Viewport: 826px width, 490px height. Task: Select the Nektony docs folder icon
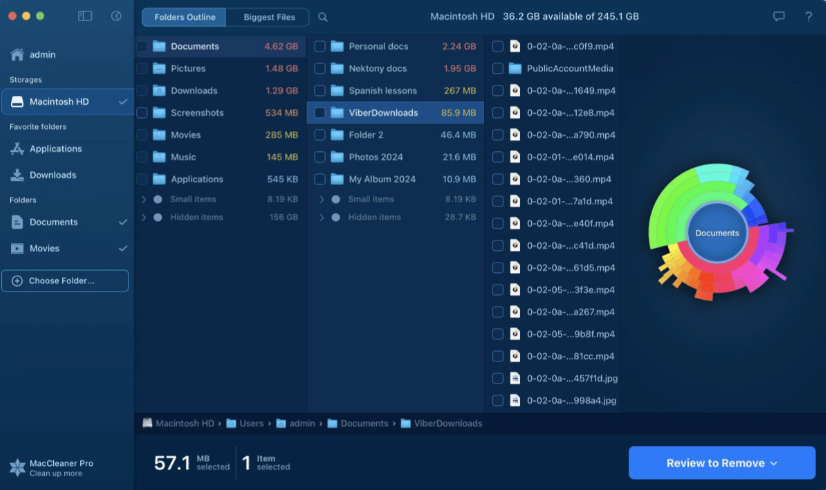click(x=337, y=68)
